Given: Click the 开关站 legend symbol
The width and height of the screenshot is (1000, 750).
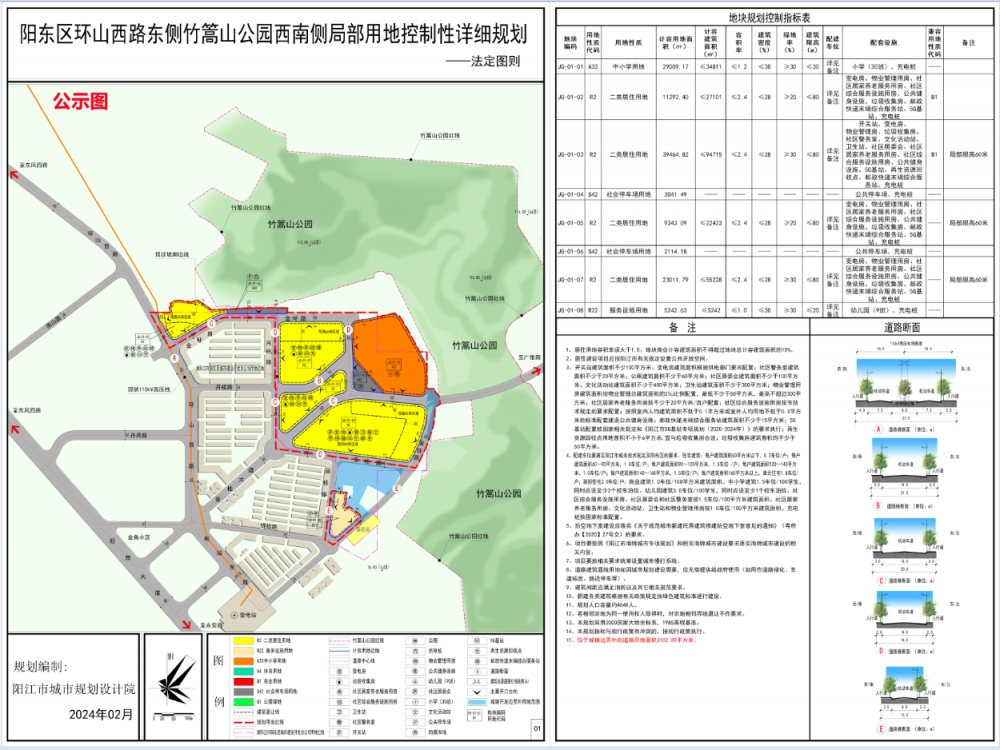Looking at the screenshot, I should click(x=339, y=732).
